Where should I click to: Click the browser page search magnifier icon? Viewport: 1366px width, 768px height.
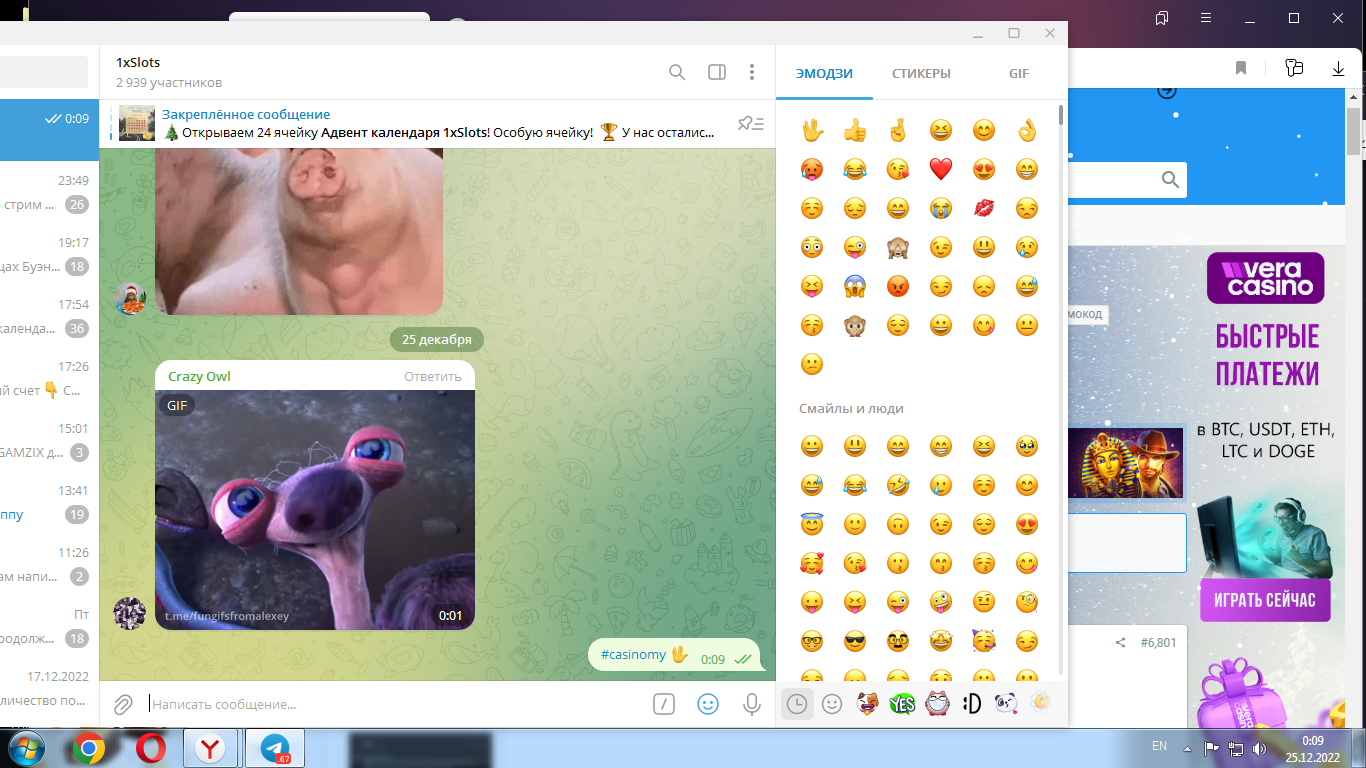(1170, 180)
